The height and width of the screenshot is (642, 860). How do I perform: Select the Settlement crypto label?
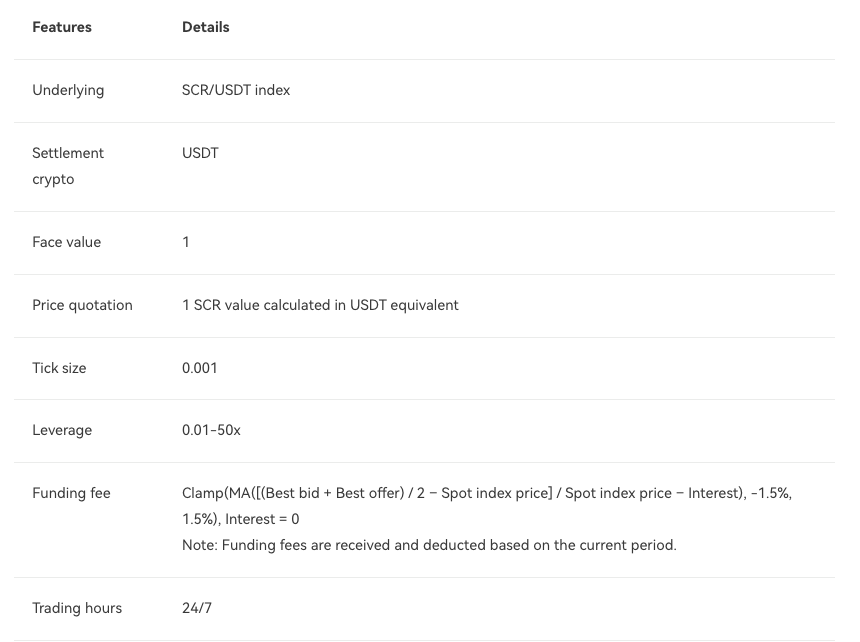point(68,166)
